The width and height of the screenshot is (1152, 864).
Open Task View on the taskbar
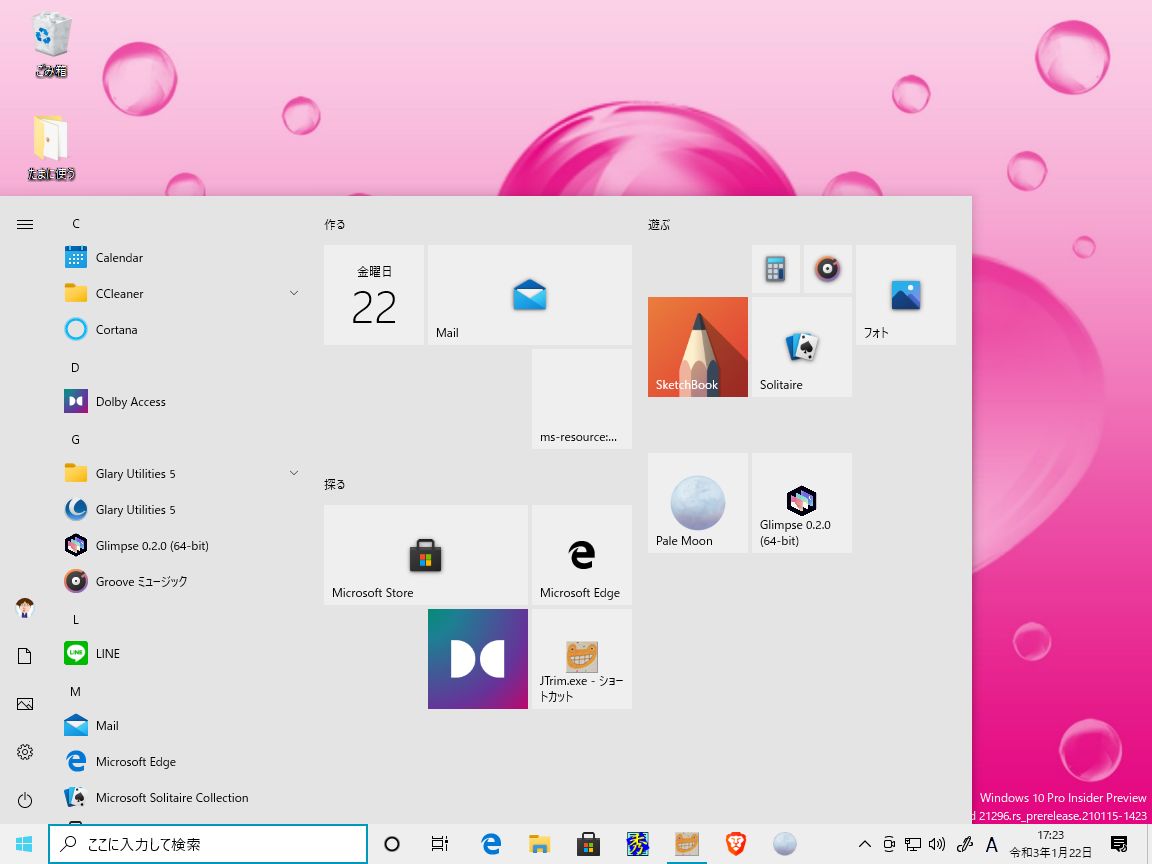tap(439, 844)
